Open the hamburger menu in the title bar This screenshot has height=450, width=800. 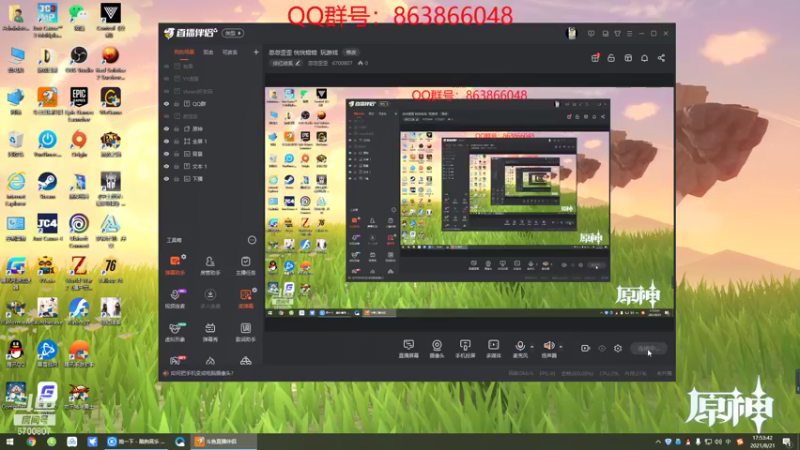tap(630, 34)
